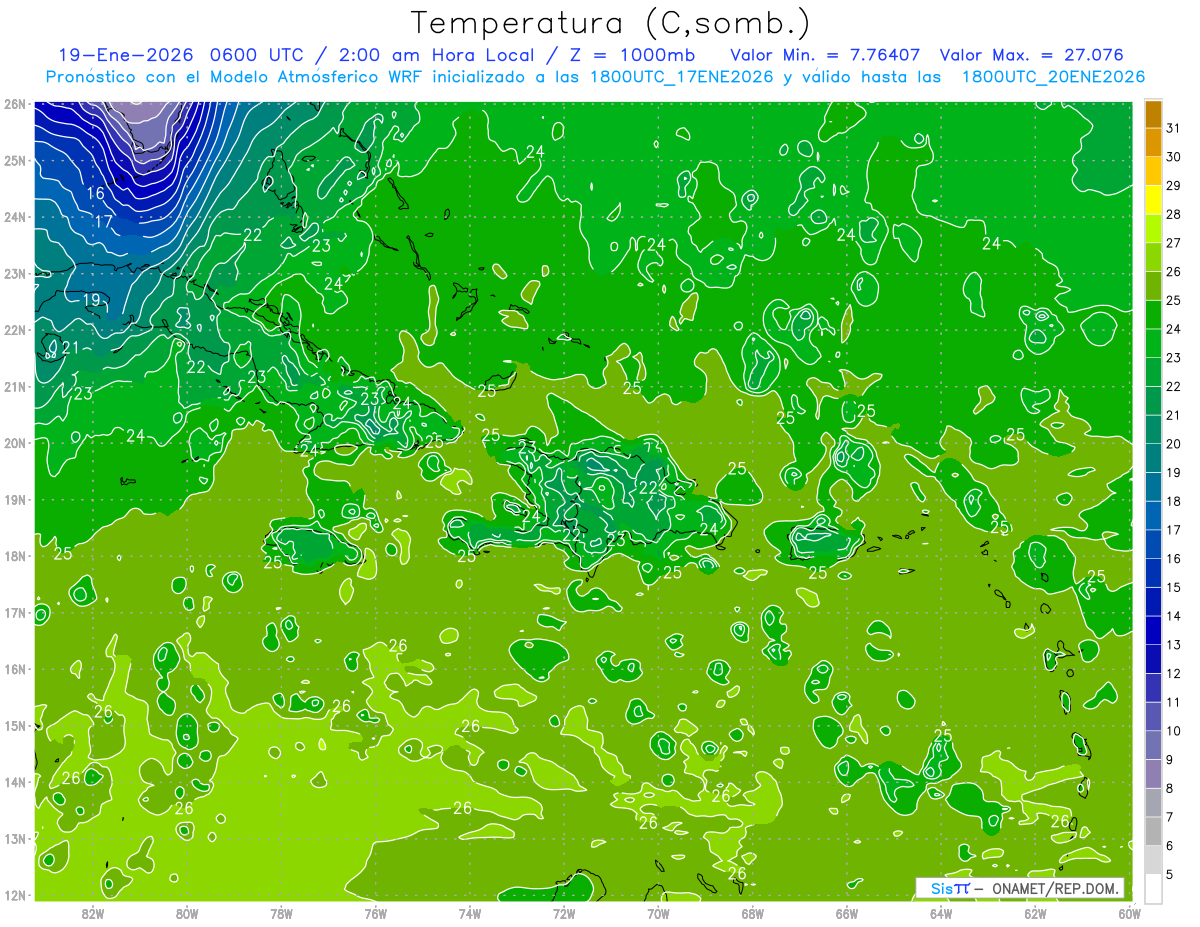The height and width of the screenshot is (927, 1200).
Task: Click the valid-until time "1800UTC_20ENE2026"
Action: coord(1052,76)
